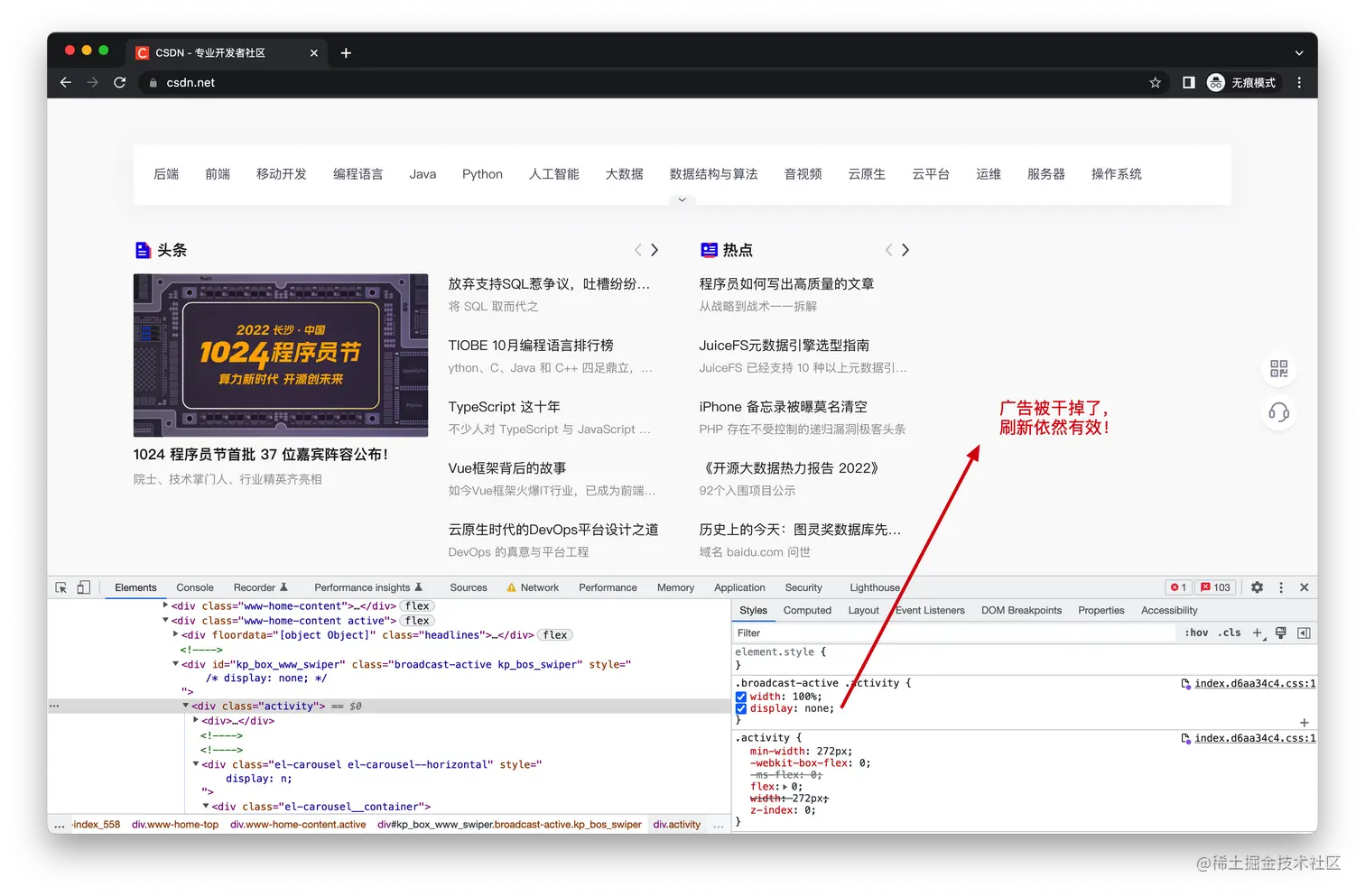
Task: Uncheck the display: none property checkbox
Action: [741, 708]
